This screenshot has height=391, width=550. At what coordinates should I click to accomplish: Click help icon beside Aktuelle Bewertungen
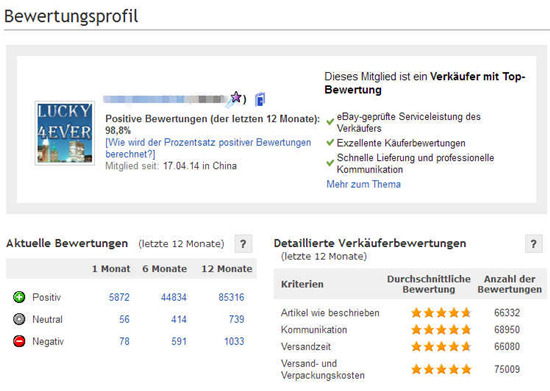click(x=243, y=244)
